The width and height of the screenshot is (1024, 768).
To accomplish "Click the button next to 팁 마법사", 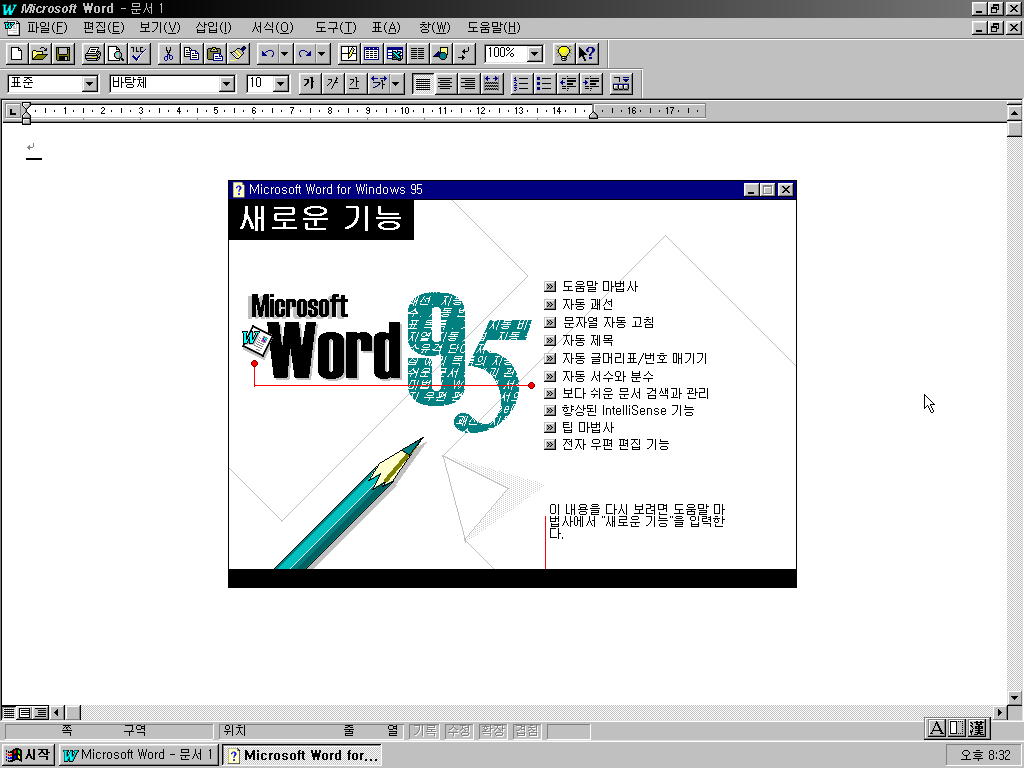I will pos(550,428).
